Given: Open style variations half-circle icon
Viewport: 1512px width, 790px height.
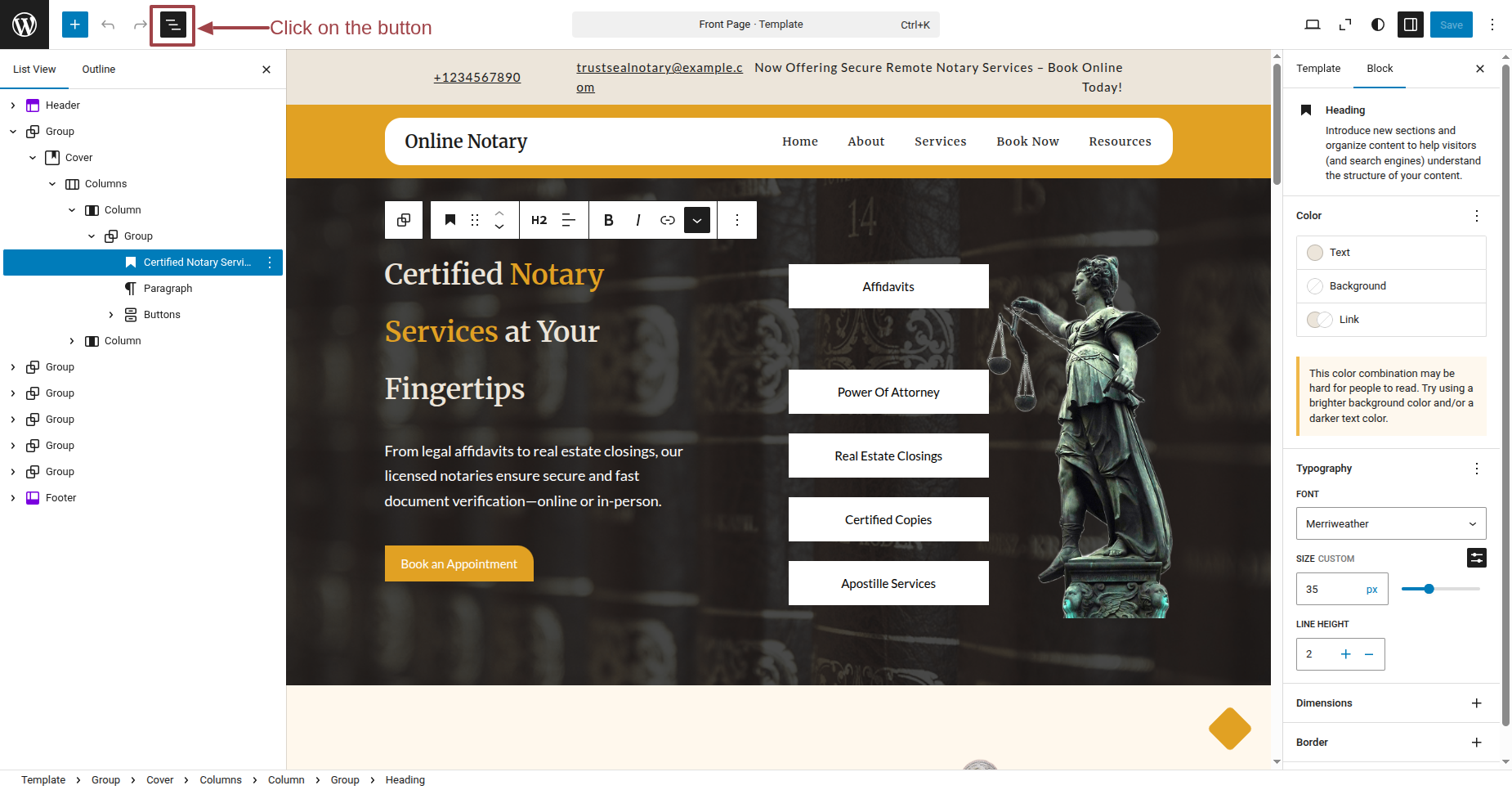Looking at the screenshot, I should (x=1378, y=25).
